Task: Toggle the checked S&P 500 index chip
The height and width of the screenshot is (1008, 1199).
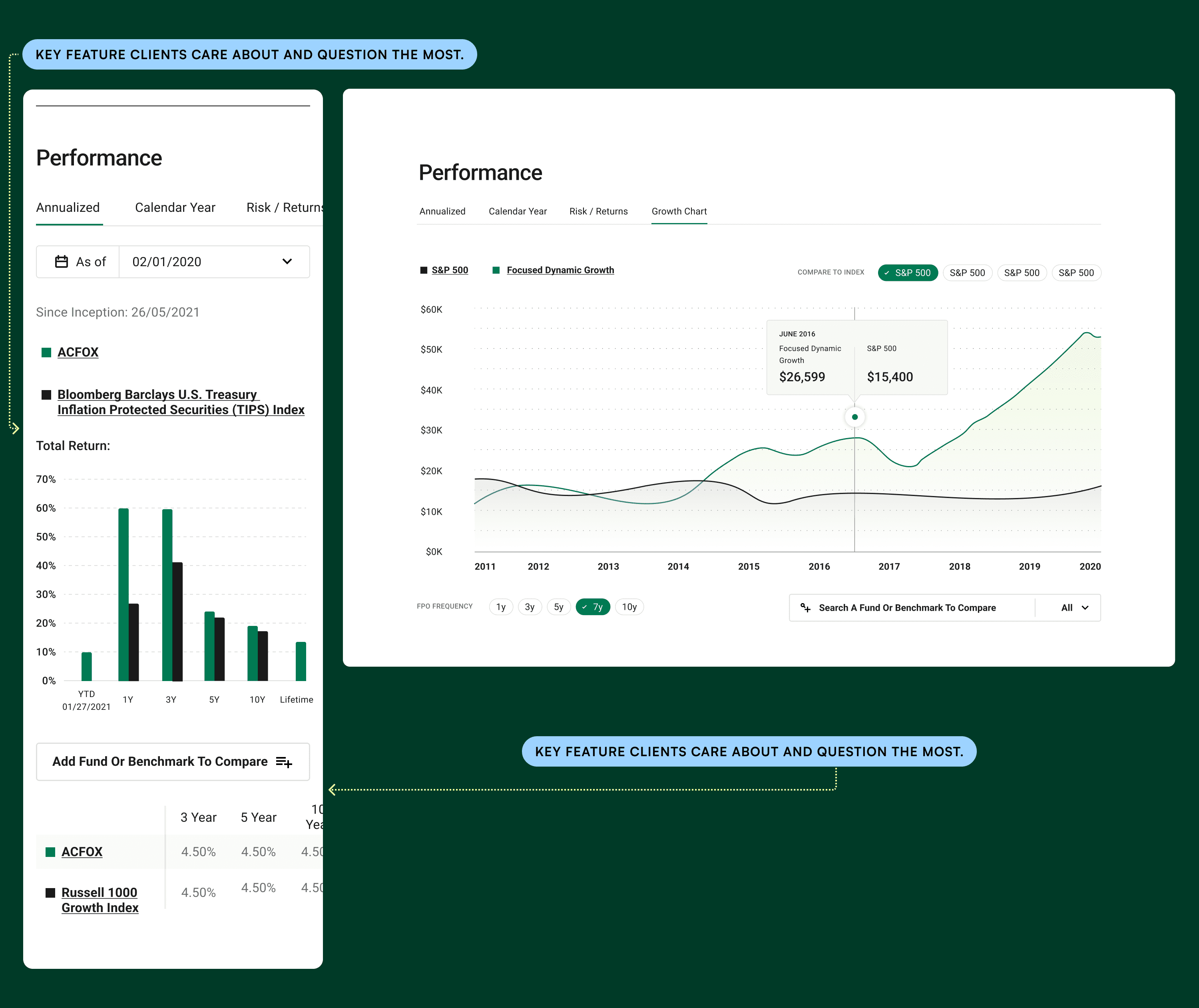Action: 908,273
